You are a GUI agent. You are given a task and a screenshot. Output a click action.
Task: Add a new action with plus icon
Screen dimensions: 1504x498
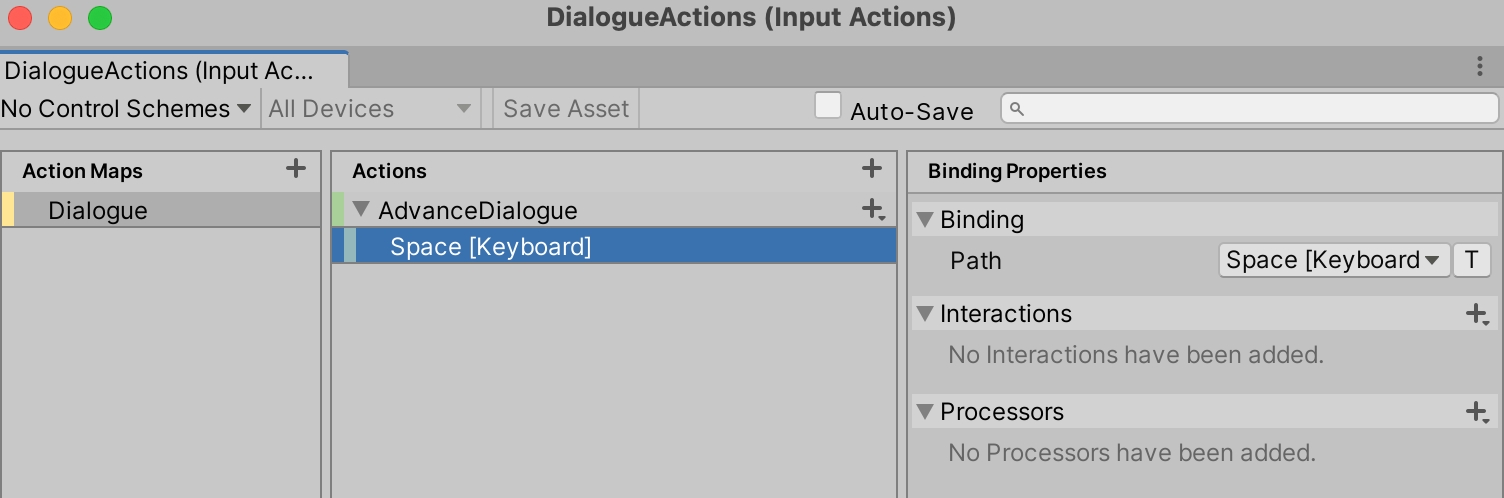872,169
